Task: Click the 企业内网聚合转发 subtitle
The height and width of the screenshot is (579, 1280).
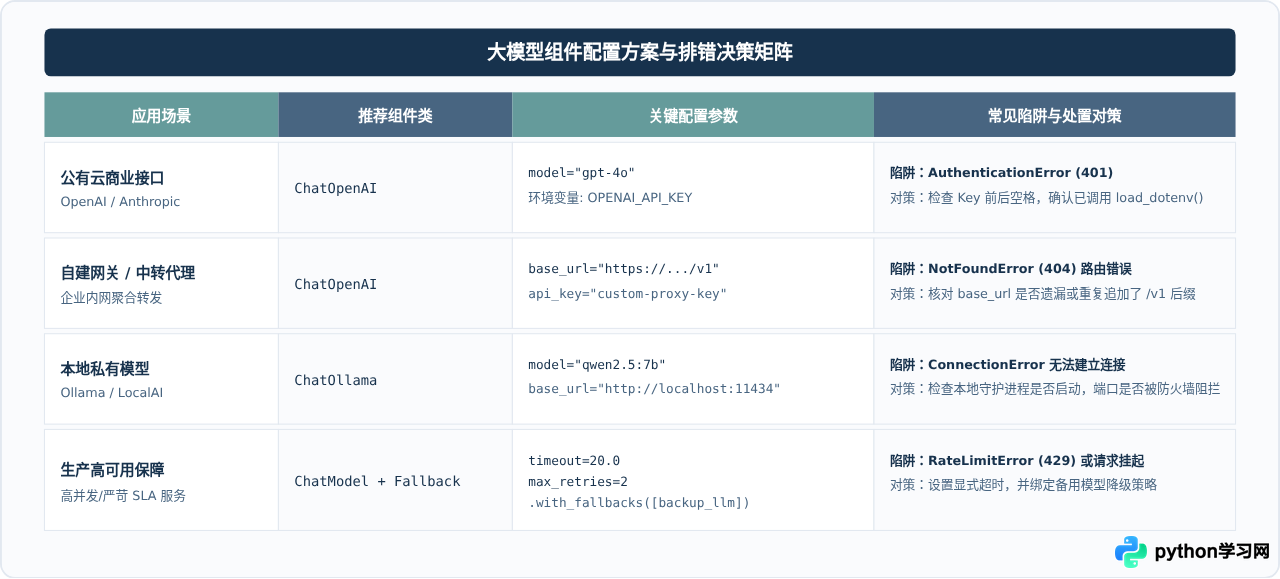Action: click(111, 297)
